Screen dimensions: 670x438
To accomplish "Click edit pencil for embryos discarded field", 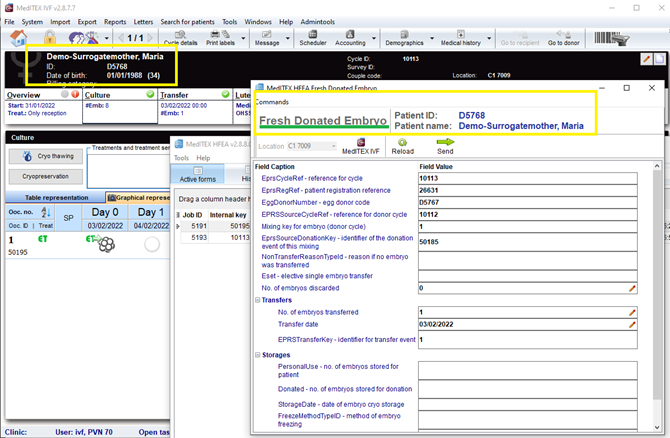I will click(x=632, y=288).
